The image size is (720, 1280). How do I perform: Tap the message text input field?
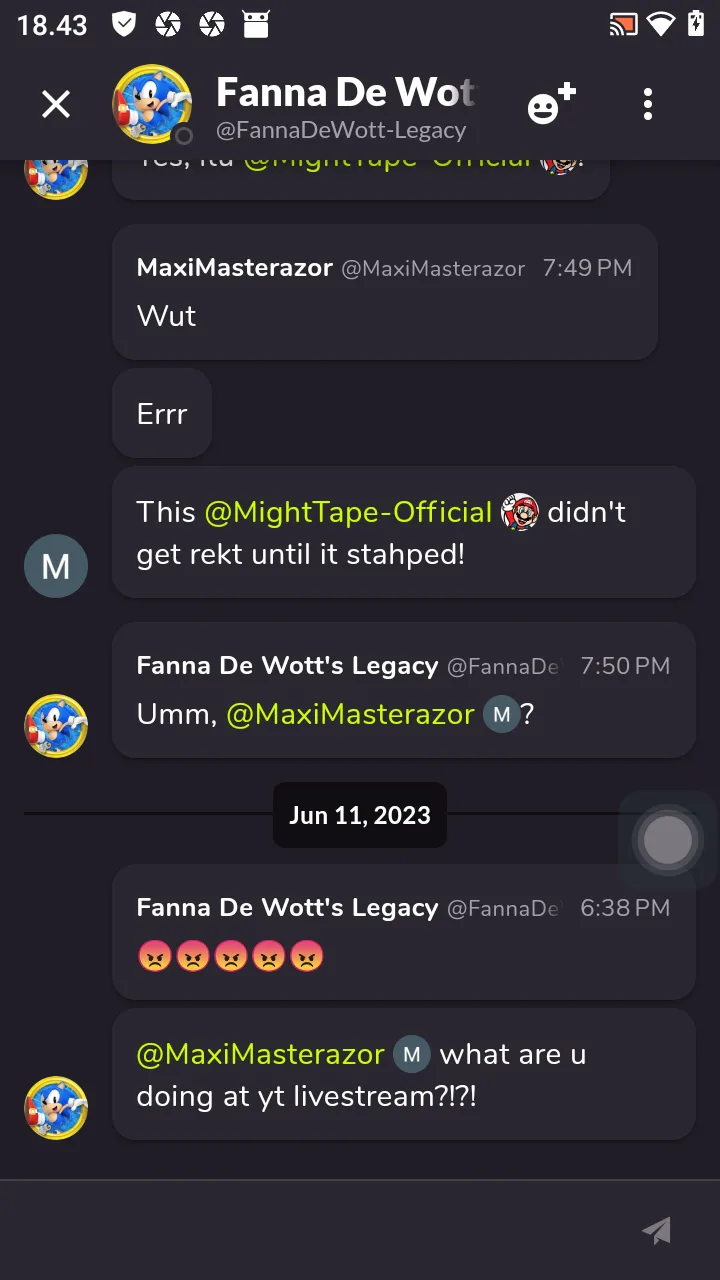pos(320,1230)
